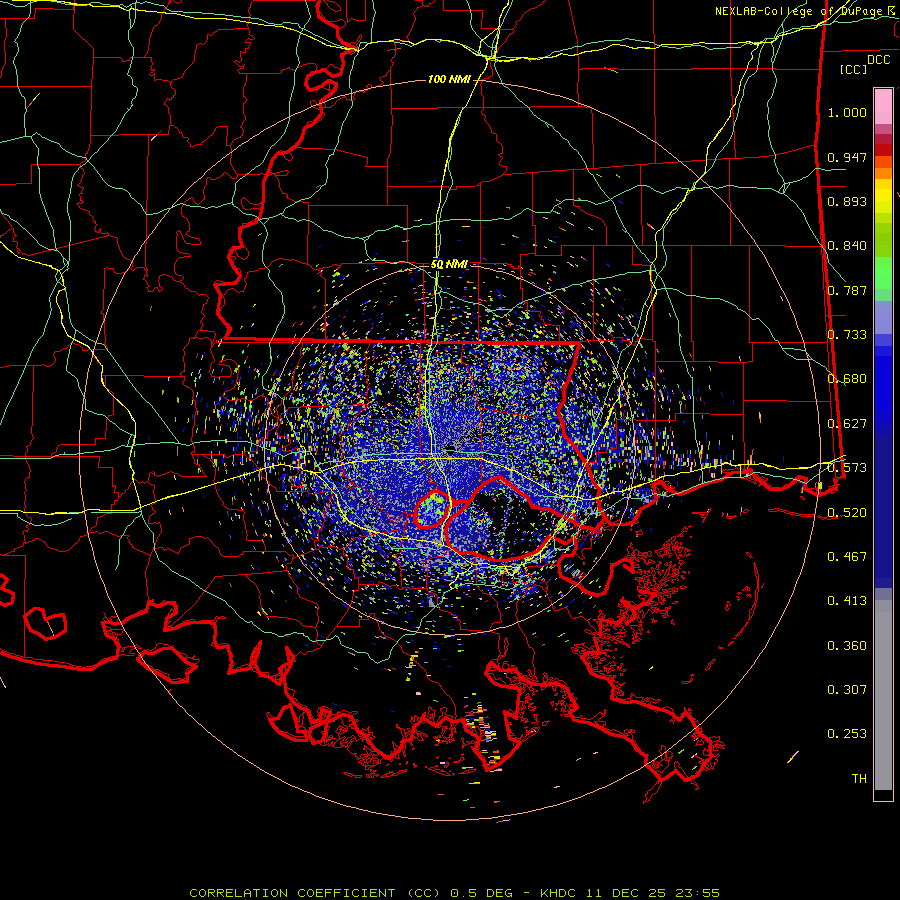Select the 0.947 legend value
900x900 pixels.
point(847,157)
